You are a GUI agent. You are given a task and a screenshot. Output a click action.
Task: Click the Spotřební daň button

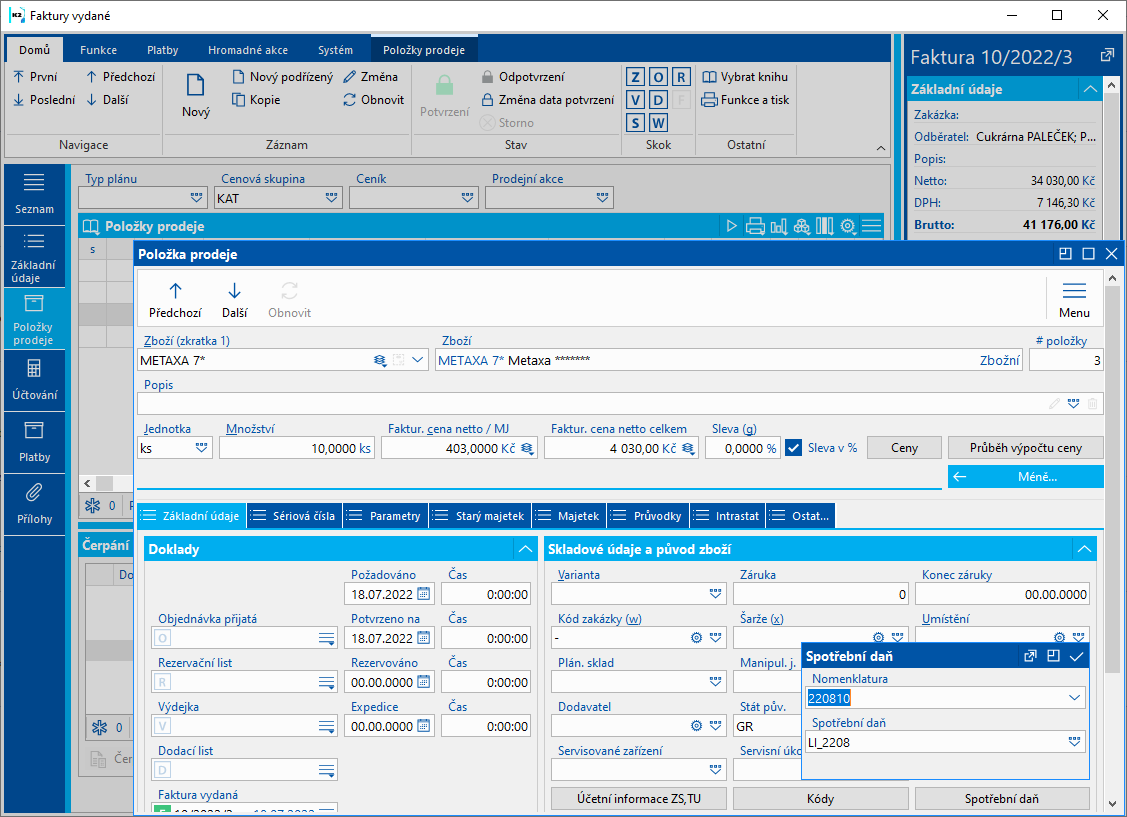click(1002, 799)
